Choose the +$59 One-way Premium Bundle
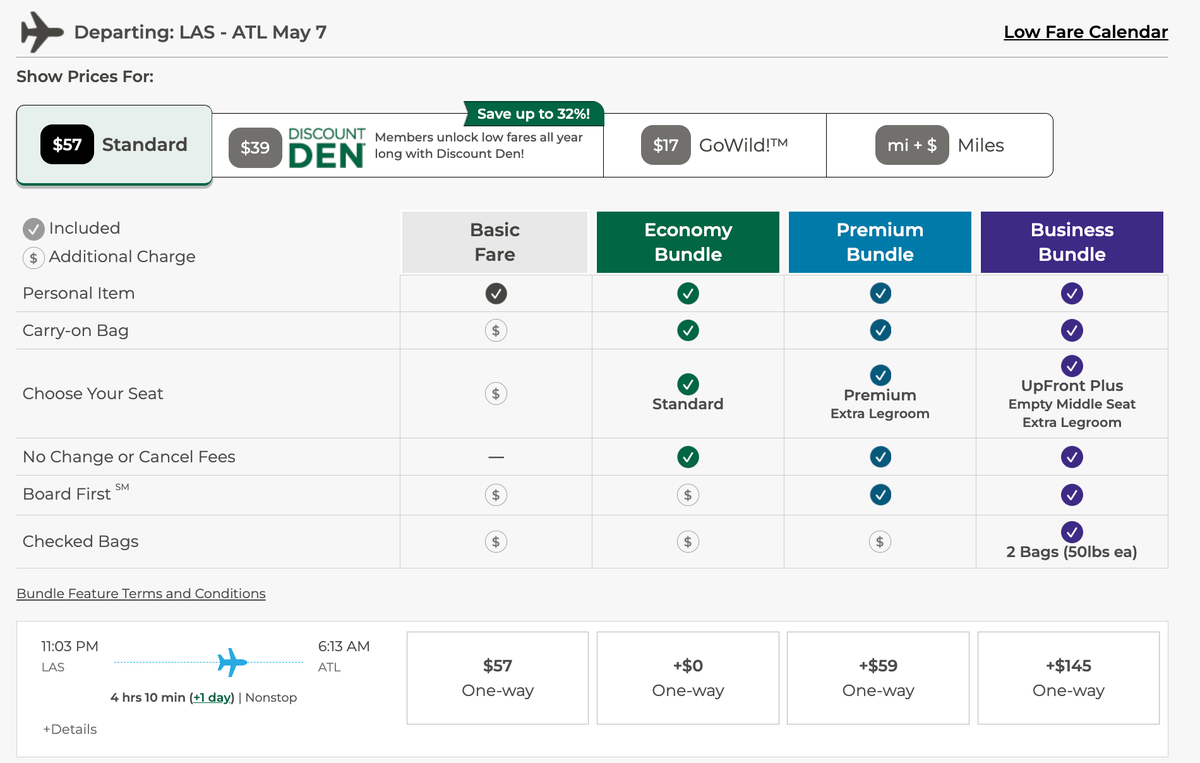Viewport: 1200px width, 763px height. coord(878,678)
